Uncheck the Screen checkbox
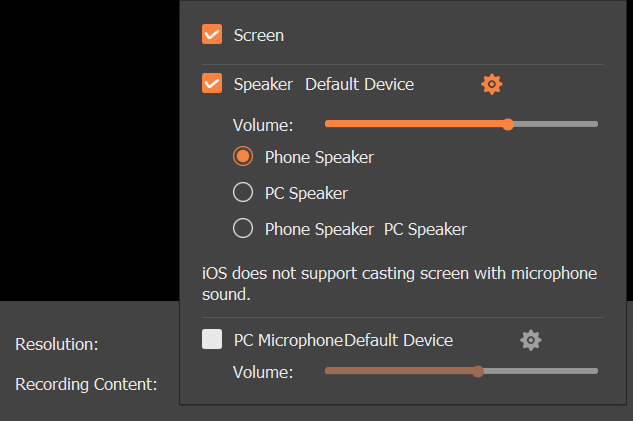The width and height of the screenshot is (633, 421). [x=212, y=35]
